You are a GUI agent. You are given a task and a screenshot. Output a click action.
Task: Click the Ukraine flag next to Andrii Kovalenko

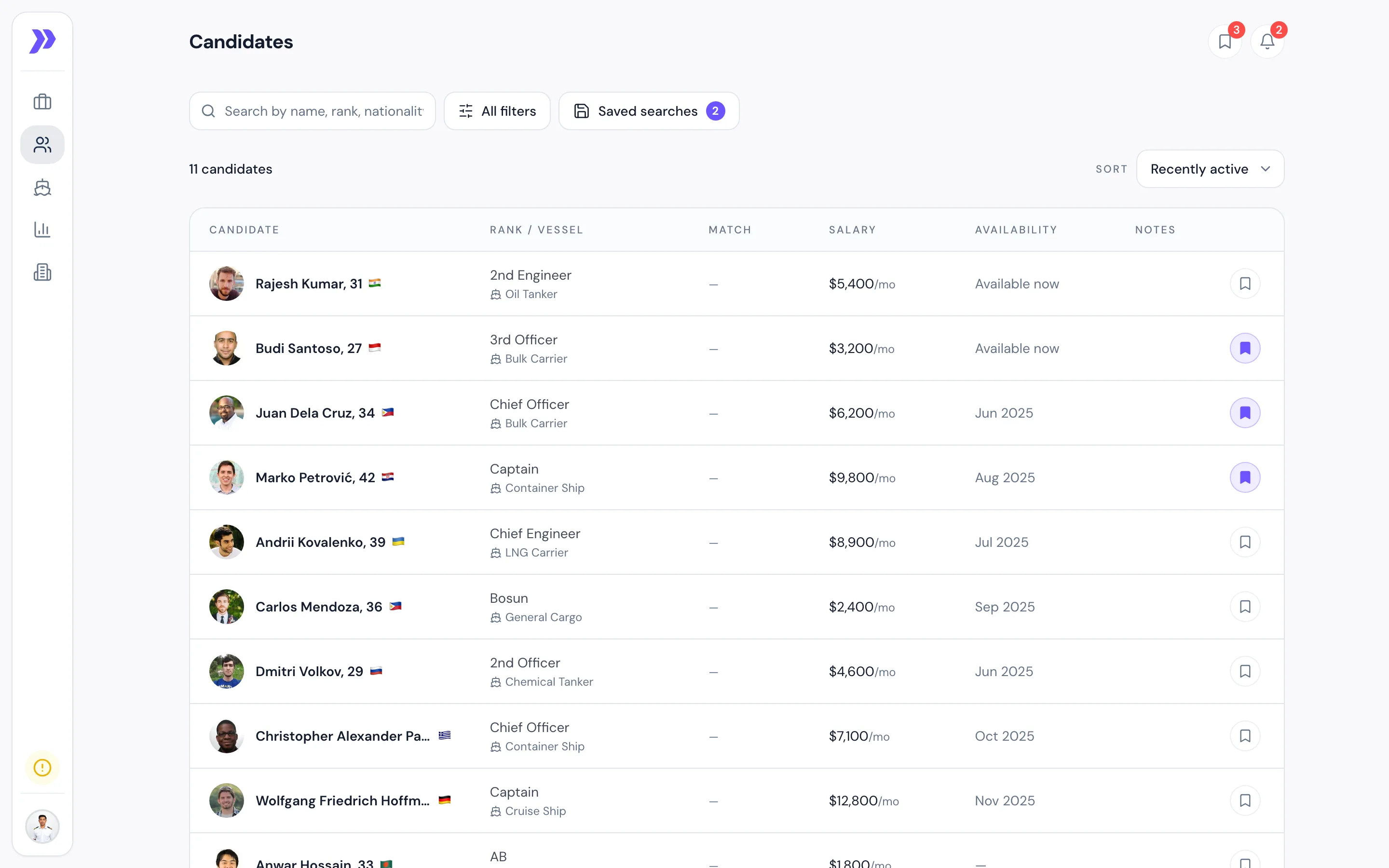click(x=398, y=542)
